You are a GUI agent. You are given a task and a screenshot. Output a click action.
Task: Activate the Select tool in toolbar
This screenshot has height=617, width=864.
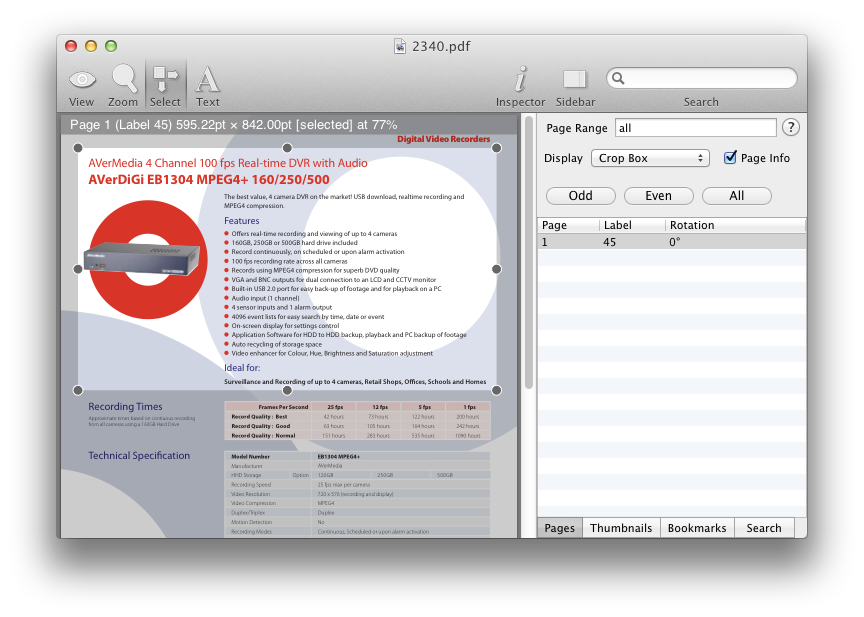(x=165, y=78)
